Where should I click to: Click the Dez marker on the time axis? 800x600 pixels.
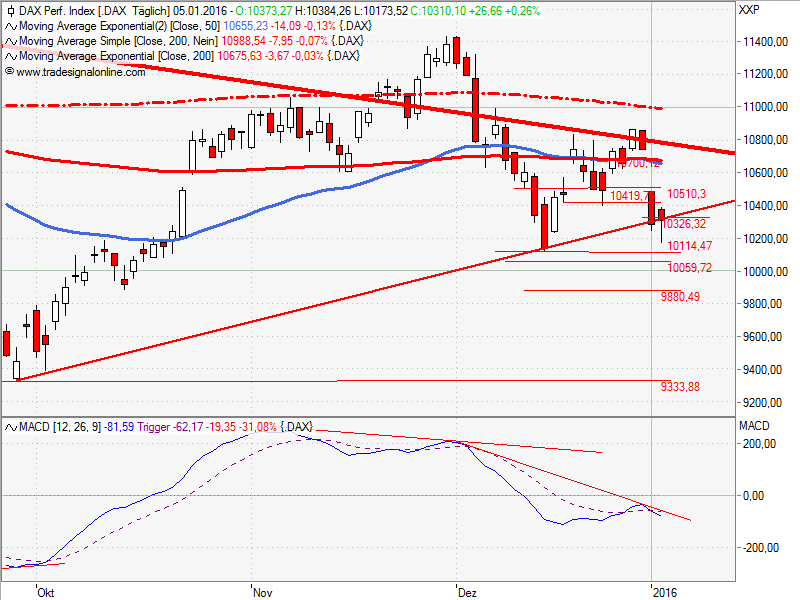coord(466,592)
